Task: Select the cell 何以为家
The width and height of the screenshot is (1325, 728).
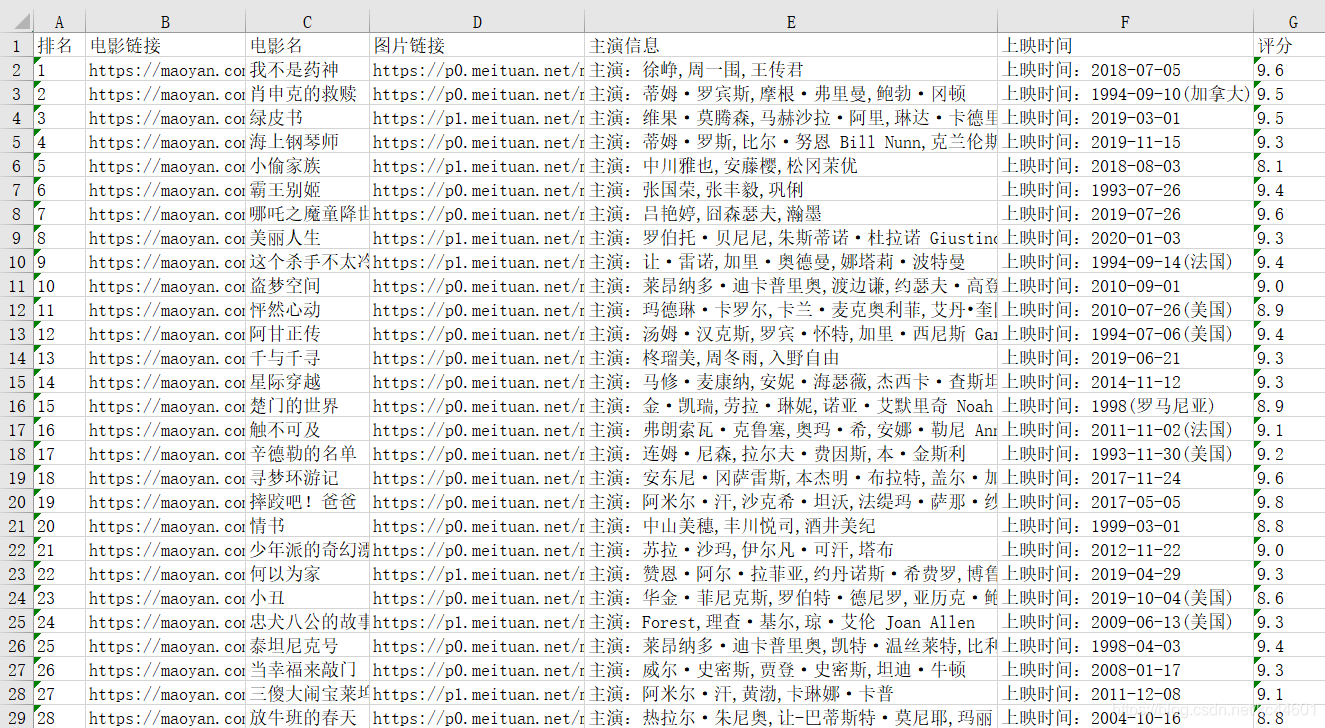Action: pos(307,574)
